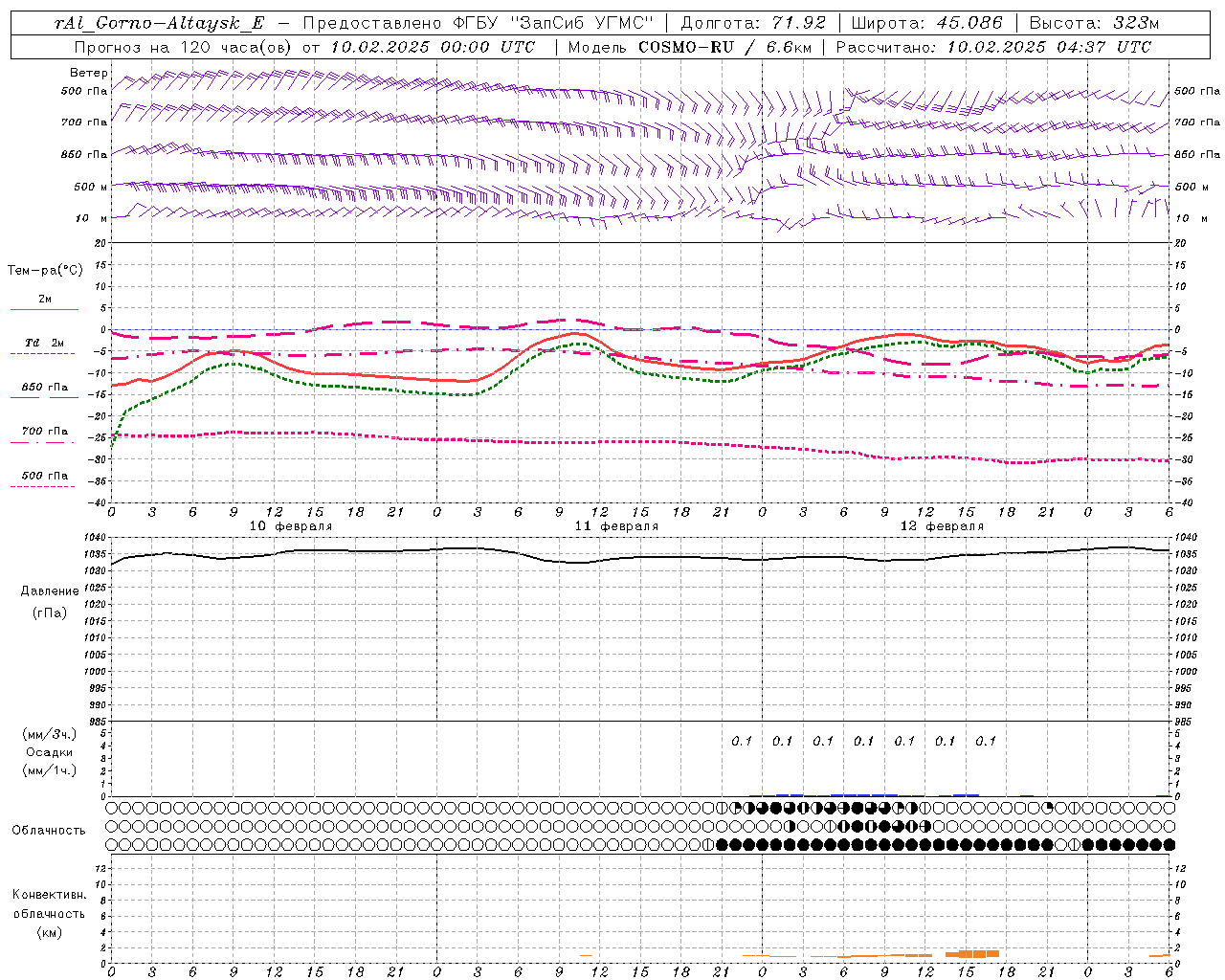Click the date label 12 февраля
Viewport: 1225px width, 980px height.
[942, 526]
